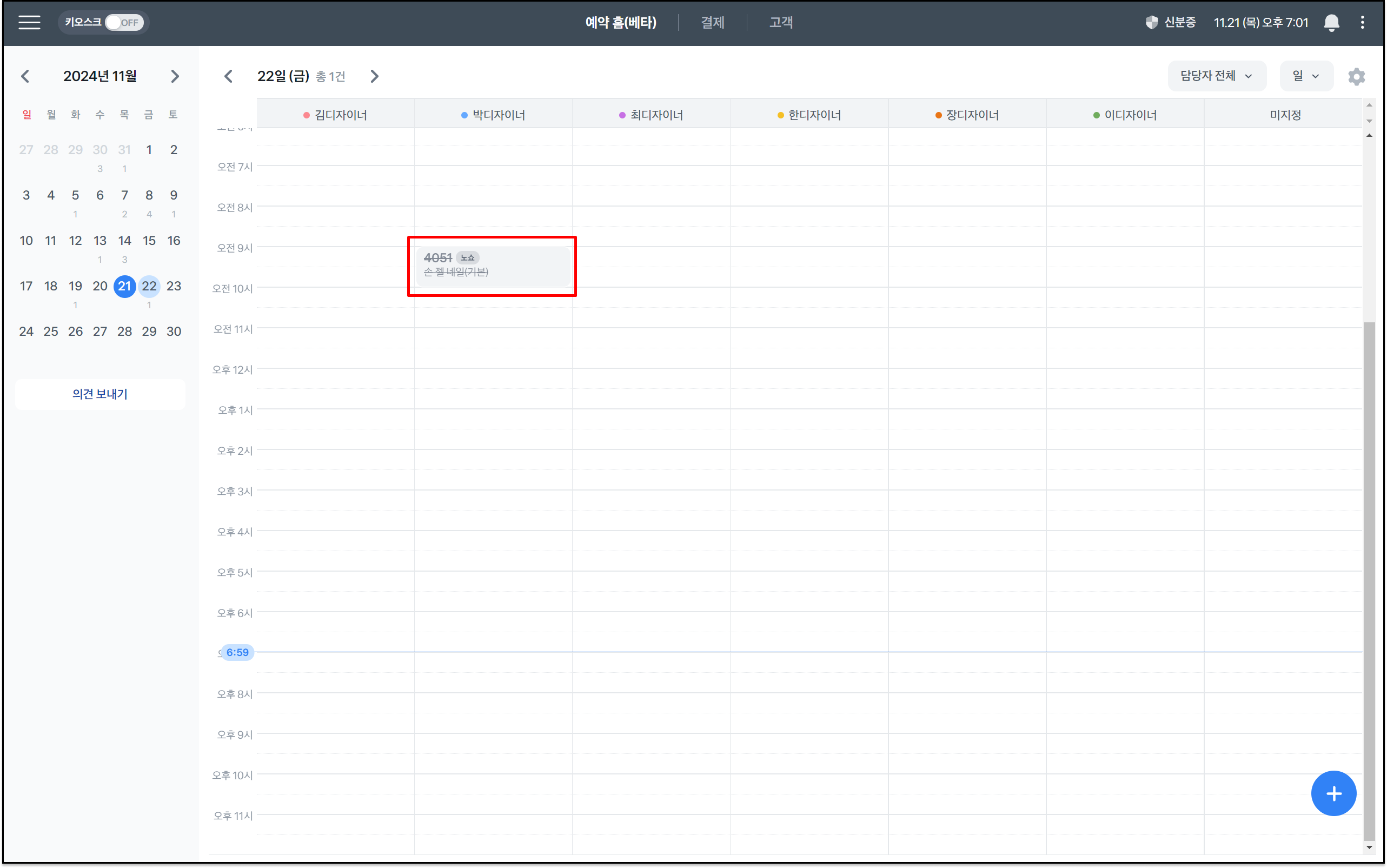Select November 23 in mini calendar
This screenshot has height=868, width=1387.
pyautogui.click(x=174, y=286)
